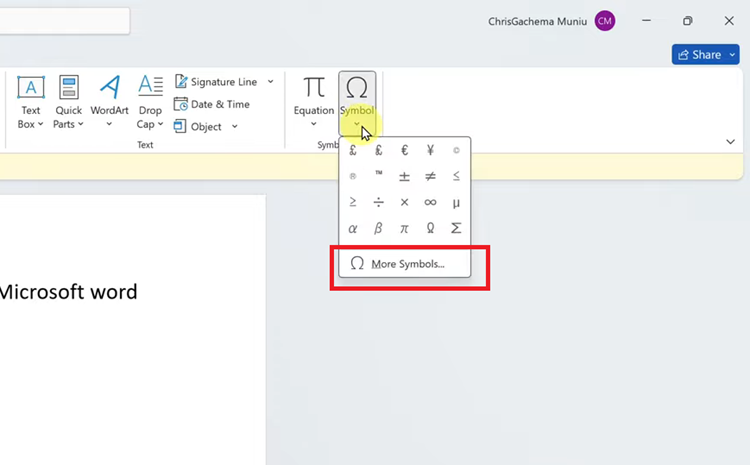Click the Share button
This screenshot has height=465, width=750.
tap(699, 55)
